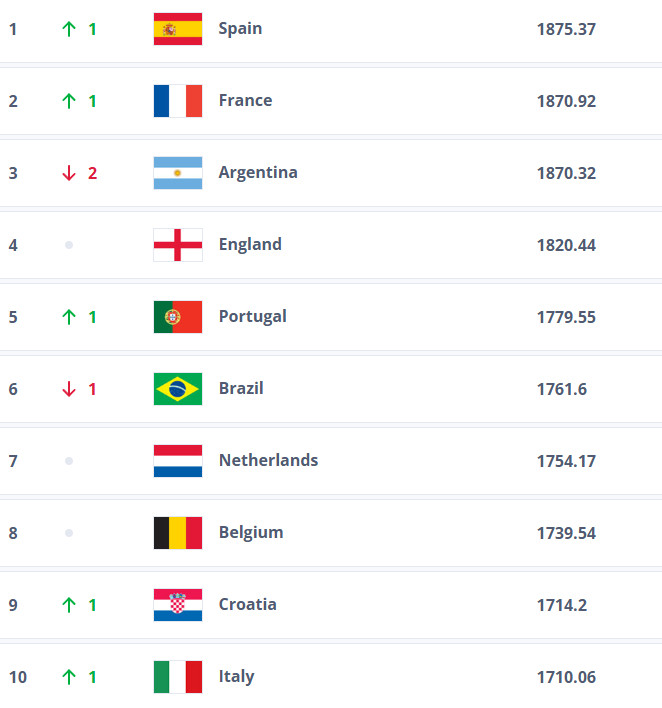Click England's no-change dot indicator
Screen dimensions: 662x708
(69, 245)
